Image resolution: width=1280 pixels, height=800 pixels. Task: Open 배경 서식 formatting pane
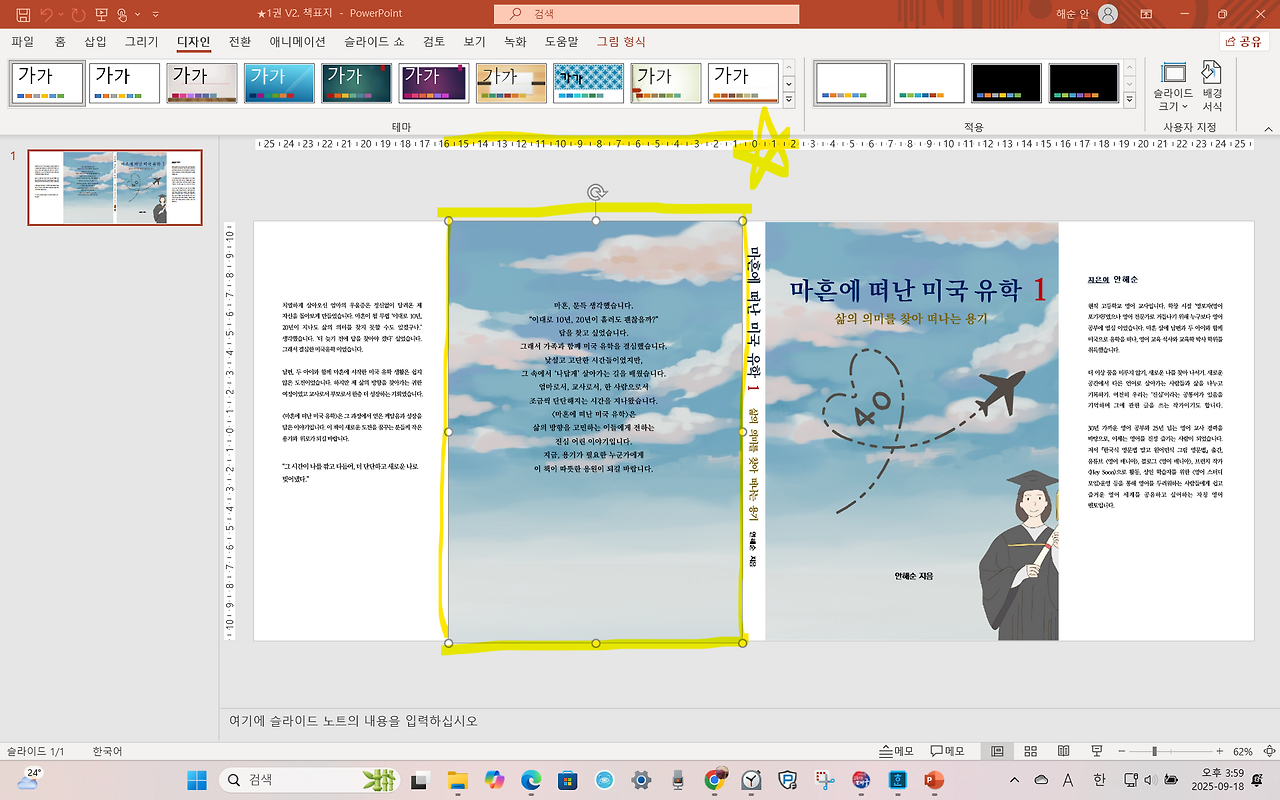[x=1210, y=84]
